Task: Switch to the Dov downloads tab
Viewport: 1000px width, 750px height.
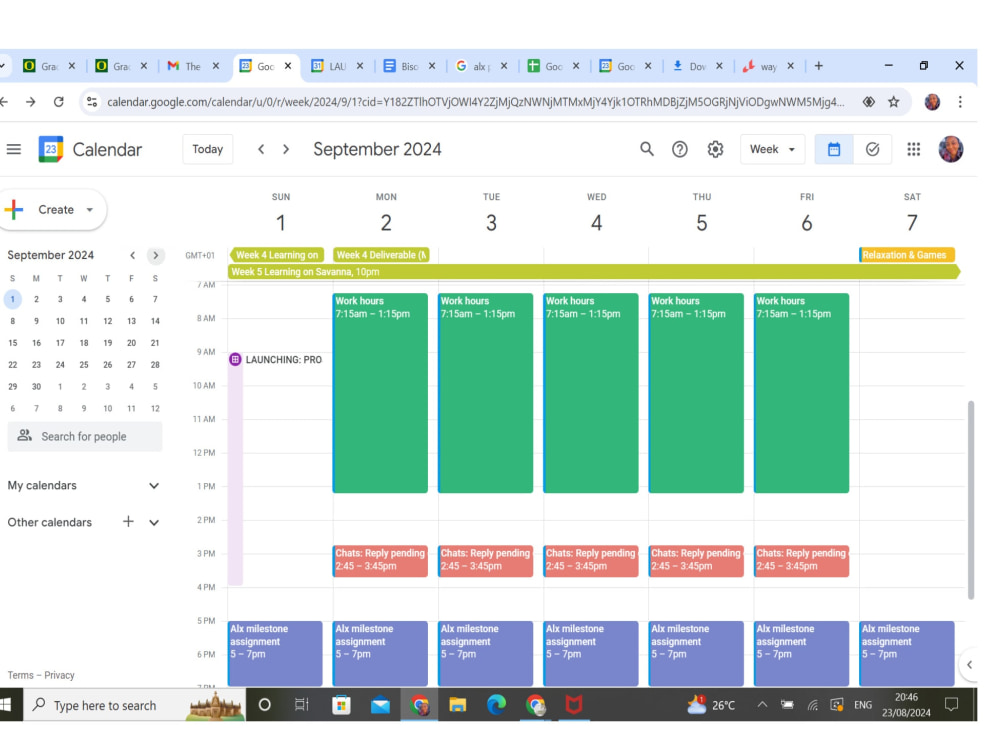Action: click(x=697, y=66)
